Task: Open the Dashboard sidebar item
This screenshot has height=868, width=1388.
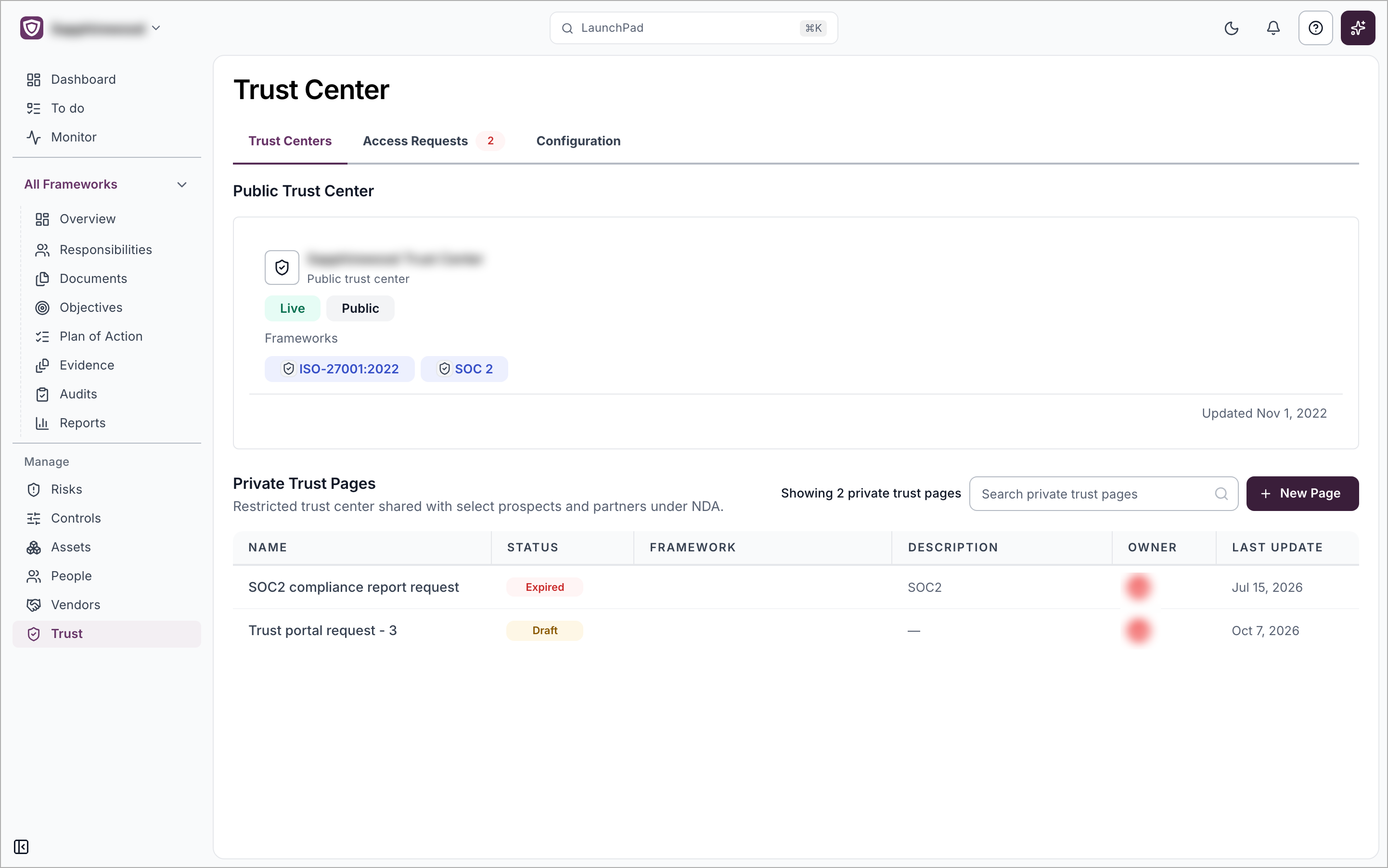Action: pyautogui.click(x=106, y=80)
